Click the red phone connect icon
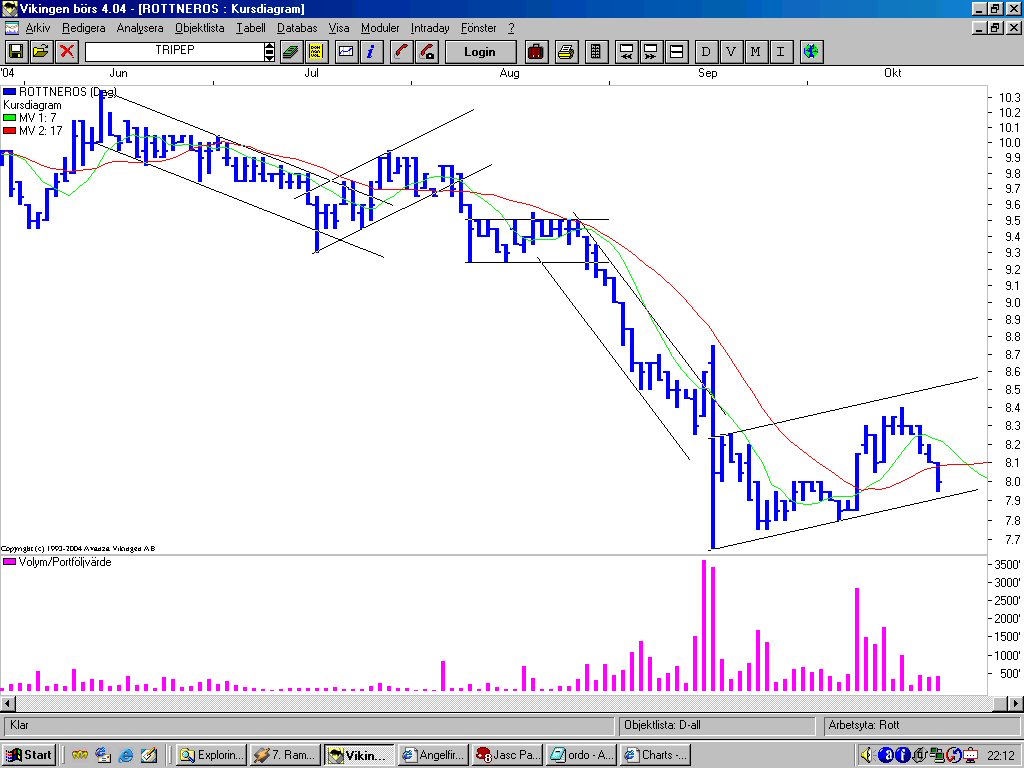 click(x=401, y=52)
